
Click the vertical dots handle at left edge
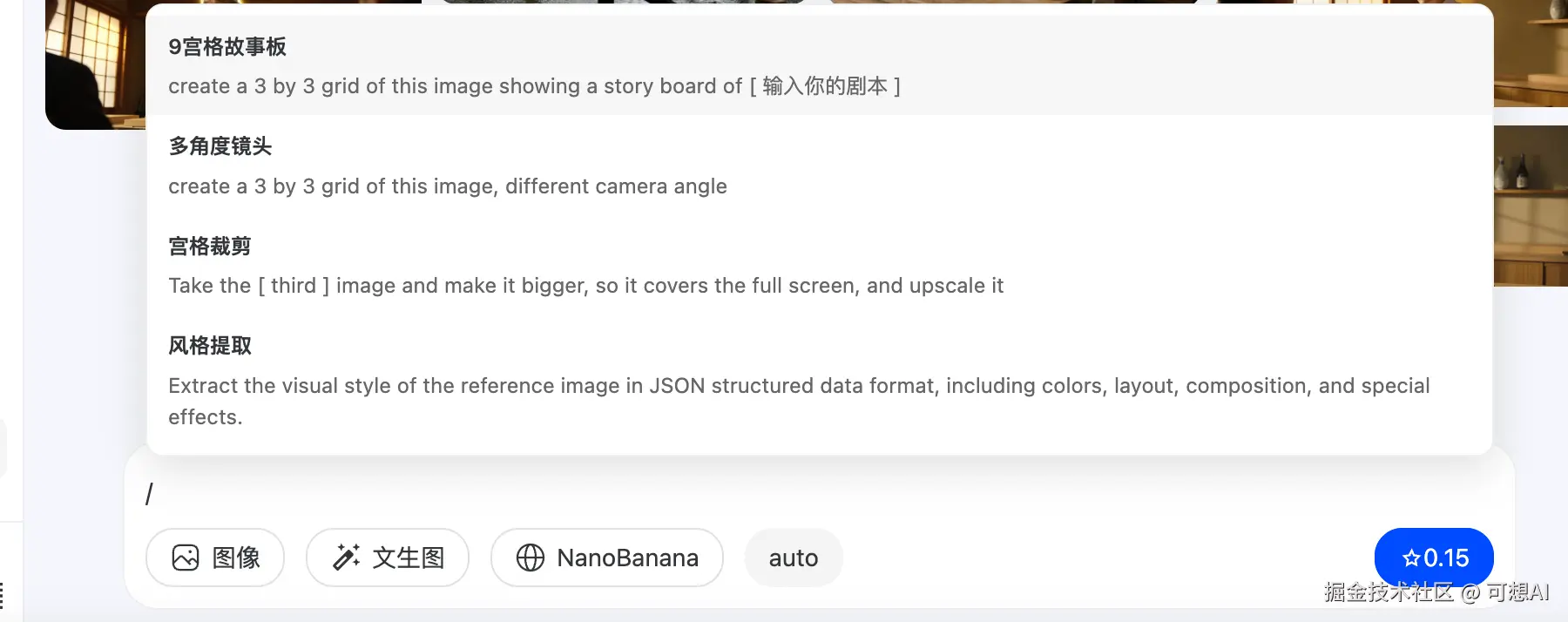pos(2,596)
